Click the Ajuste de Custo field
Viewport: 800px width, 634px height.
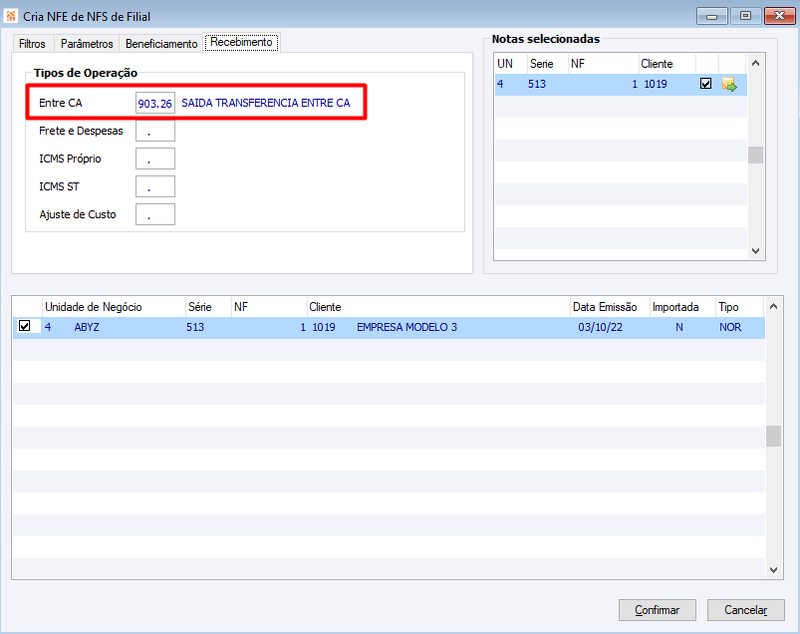(155, 214)
